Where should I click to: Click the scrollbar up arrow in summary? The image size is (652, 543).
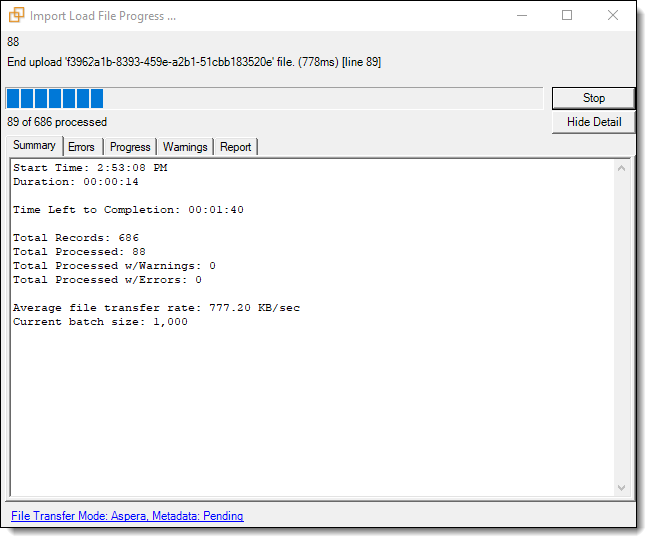621,168
